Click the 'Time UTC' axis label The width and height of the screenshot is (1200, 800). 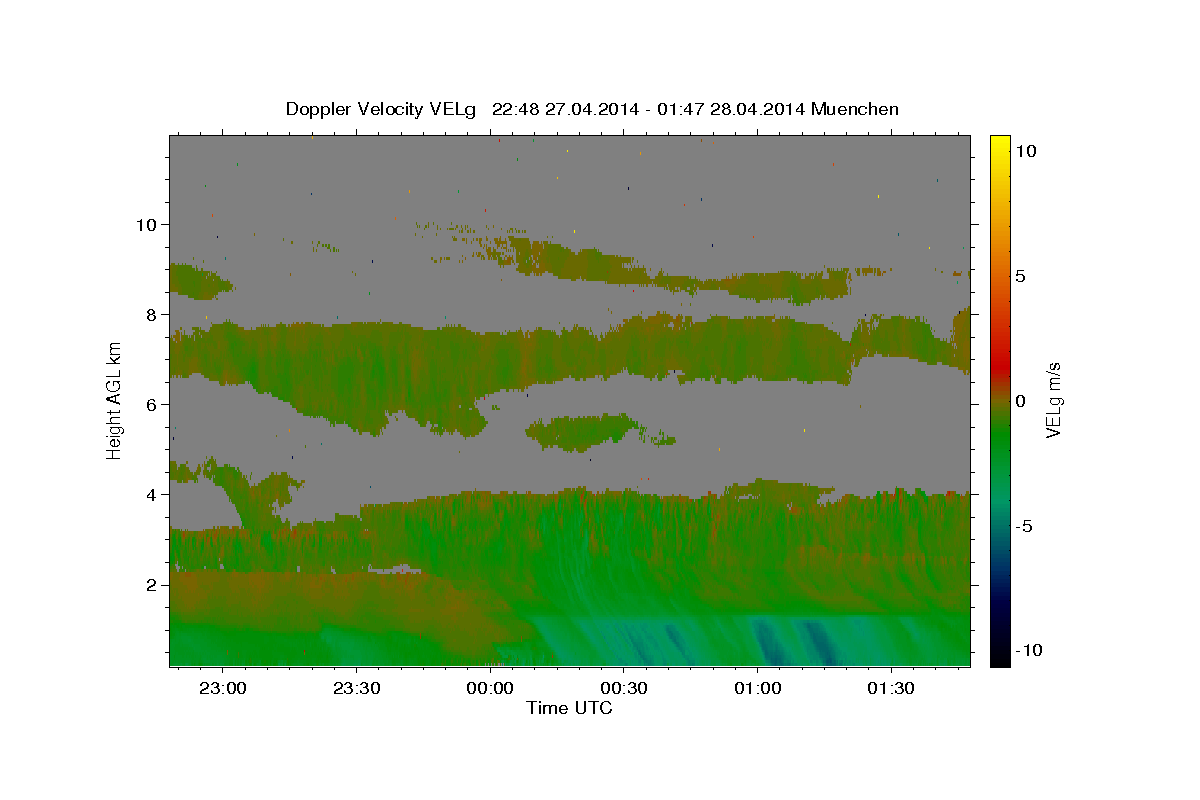point(569,708)
